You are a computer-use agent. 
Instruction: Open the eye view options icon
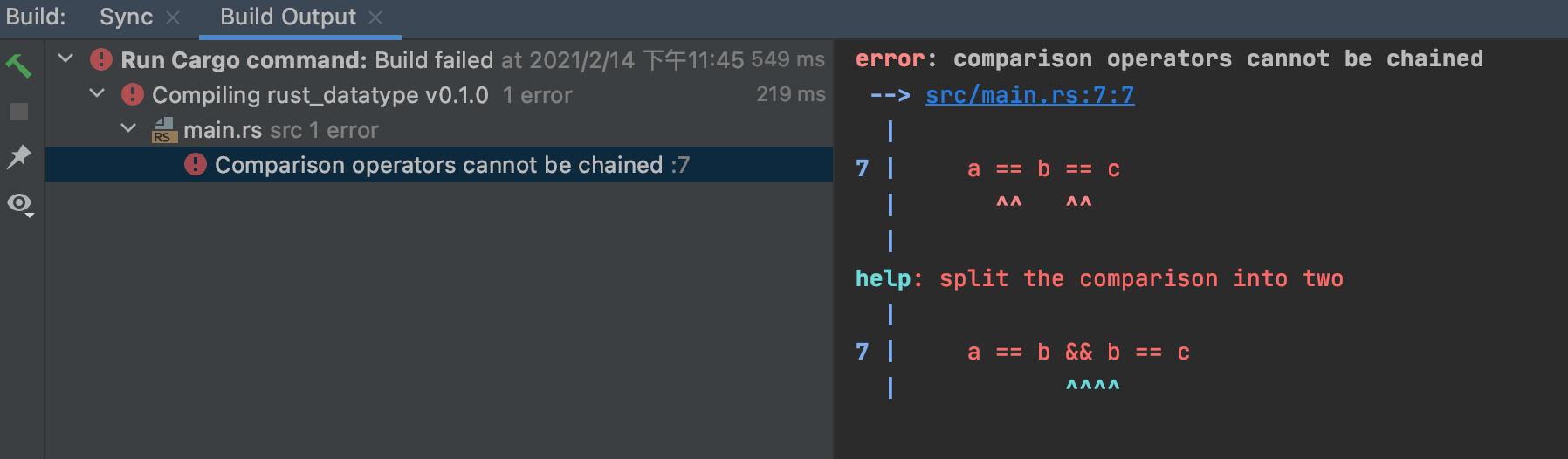click(x=19, y=203)
